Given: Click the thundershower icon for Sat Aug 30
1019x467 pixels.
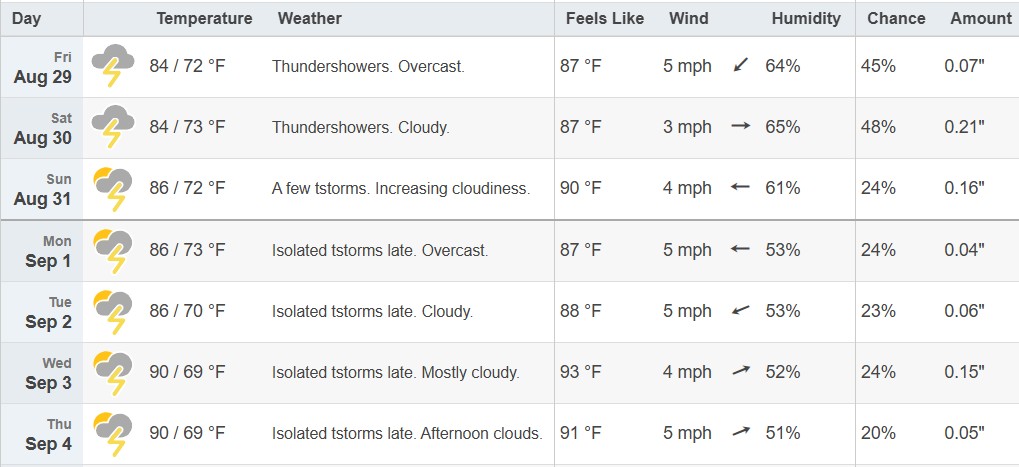Looking at the screenshot, I should coord(113,127).
